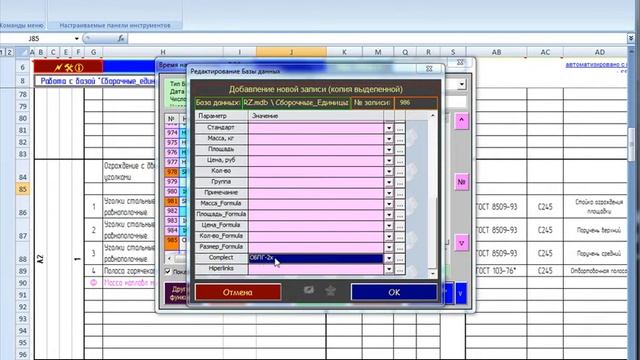Expand dropdown for Кол-во value
The image size is (640, 360).
click(389, 171)
